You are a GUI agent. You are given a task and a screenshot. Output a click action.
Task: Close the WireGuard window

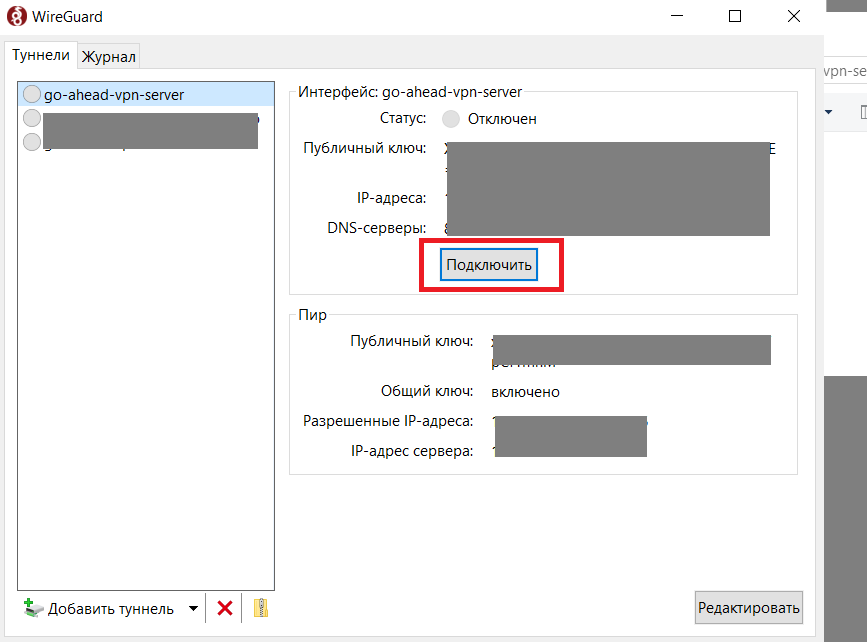(x=793, y=17)
